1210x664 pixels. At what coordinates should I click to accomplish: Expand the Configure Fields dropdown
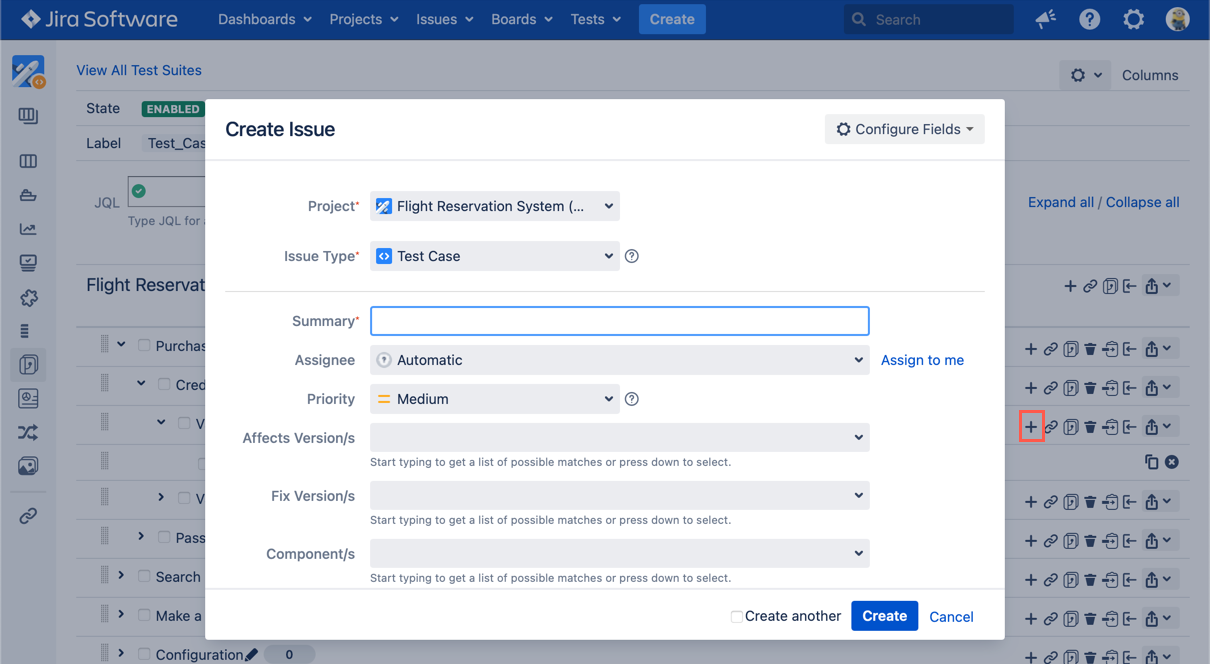pos(904,129)
